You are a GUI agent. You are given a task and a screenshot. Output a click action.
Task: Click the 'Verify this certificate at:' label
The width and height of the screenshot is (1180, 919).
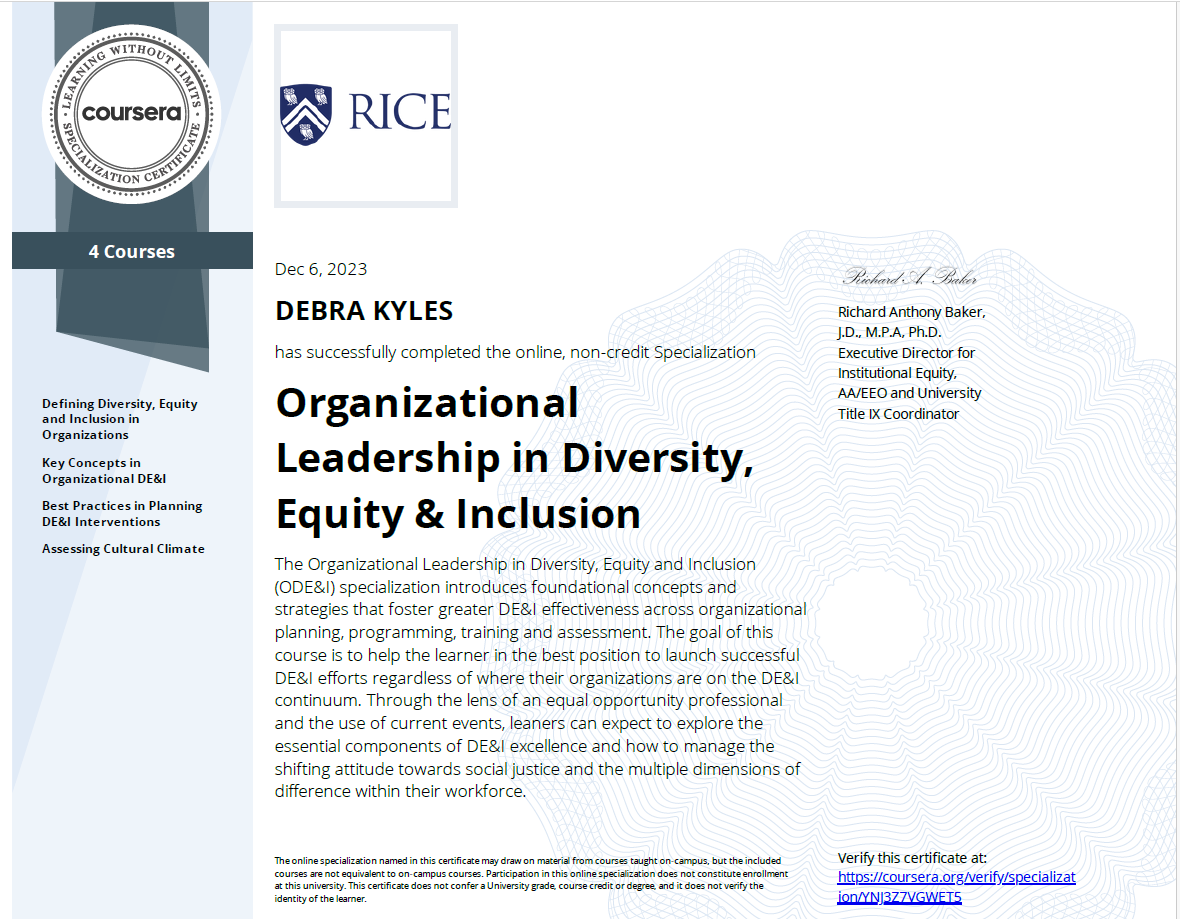pos(913,857)
